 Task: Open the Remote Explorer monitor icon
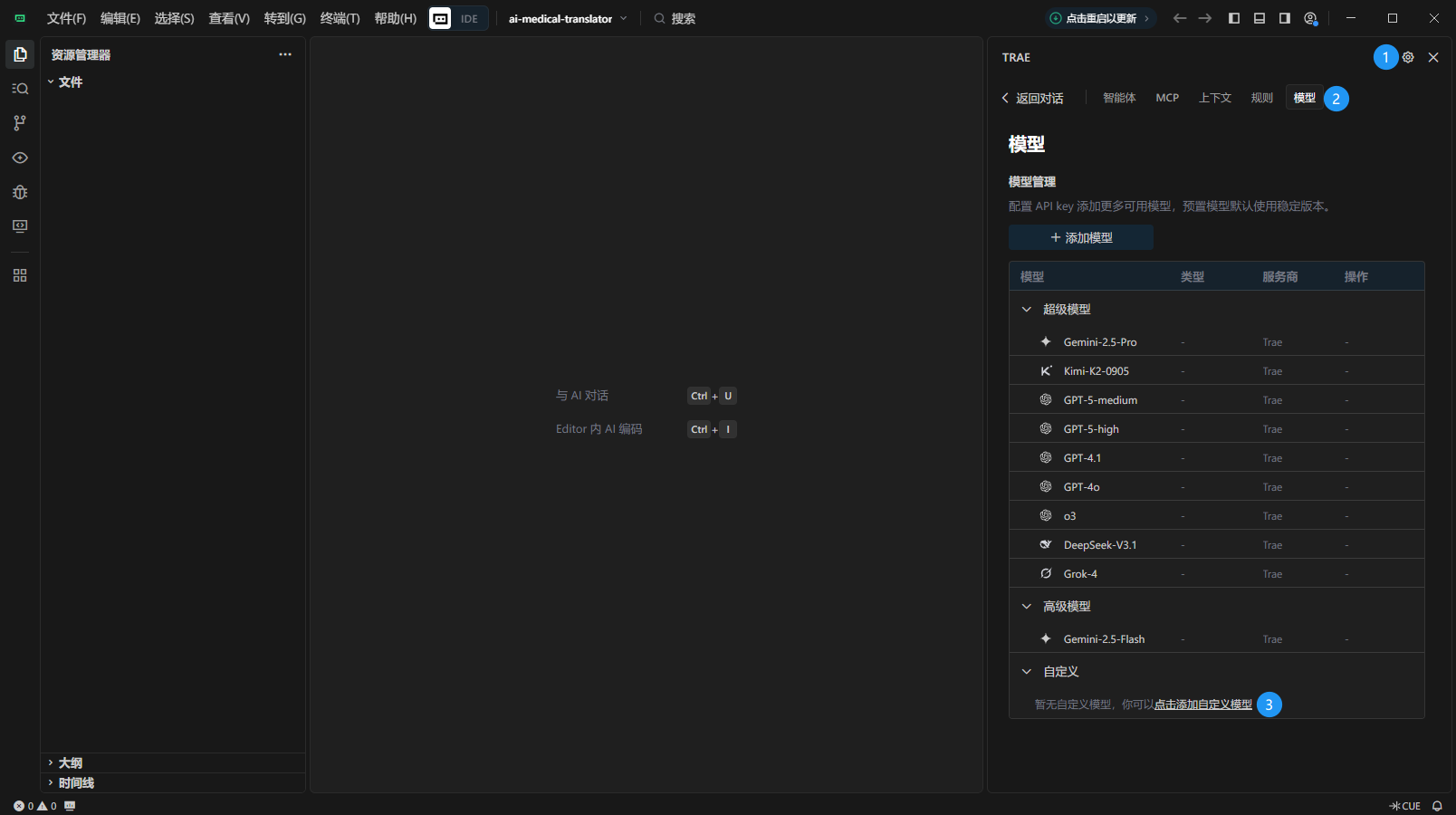tap(20, 226)
